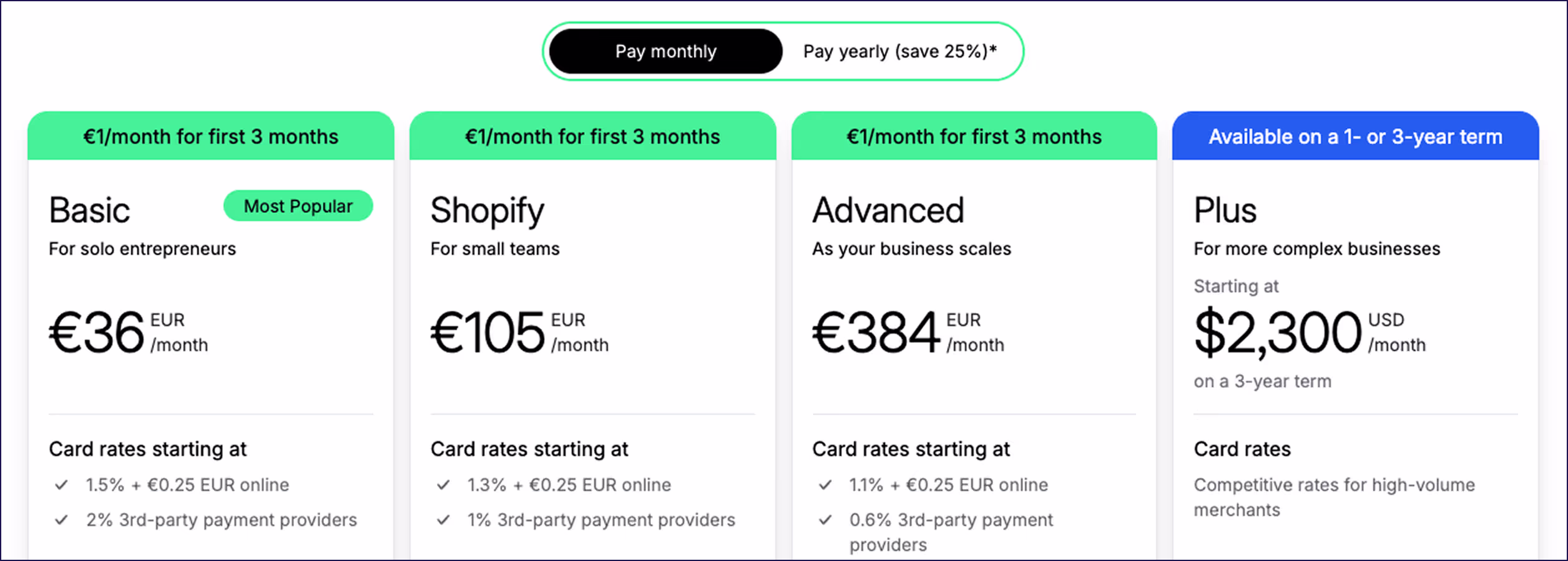Click €1/month for first 3 months on Shopify plan
The image size is (1568, 561).
[x=592, y=136]
